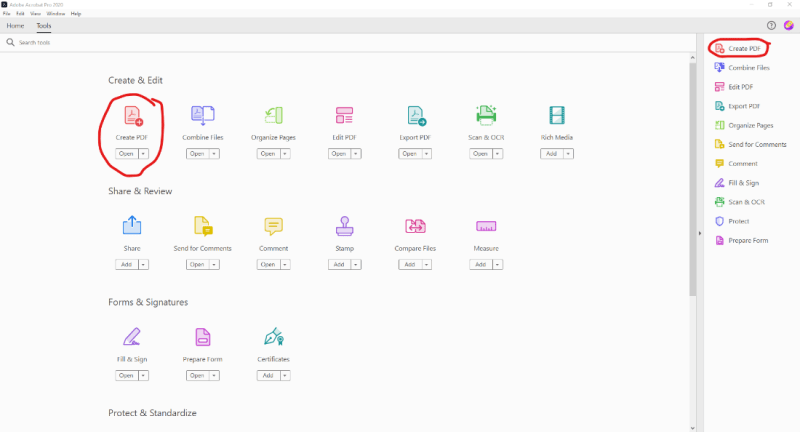The height and width of the screenshot is (432, 800).
Task: Open the Help menu
Action: [x=76, y=14]
